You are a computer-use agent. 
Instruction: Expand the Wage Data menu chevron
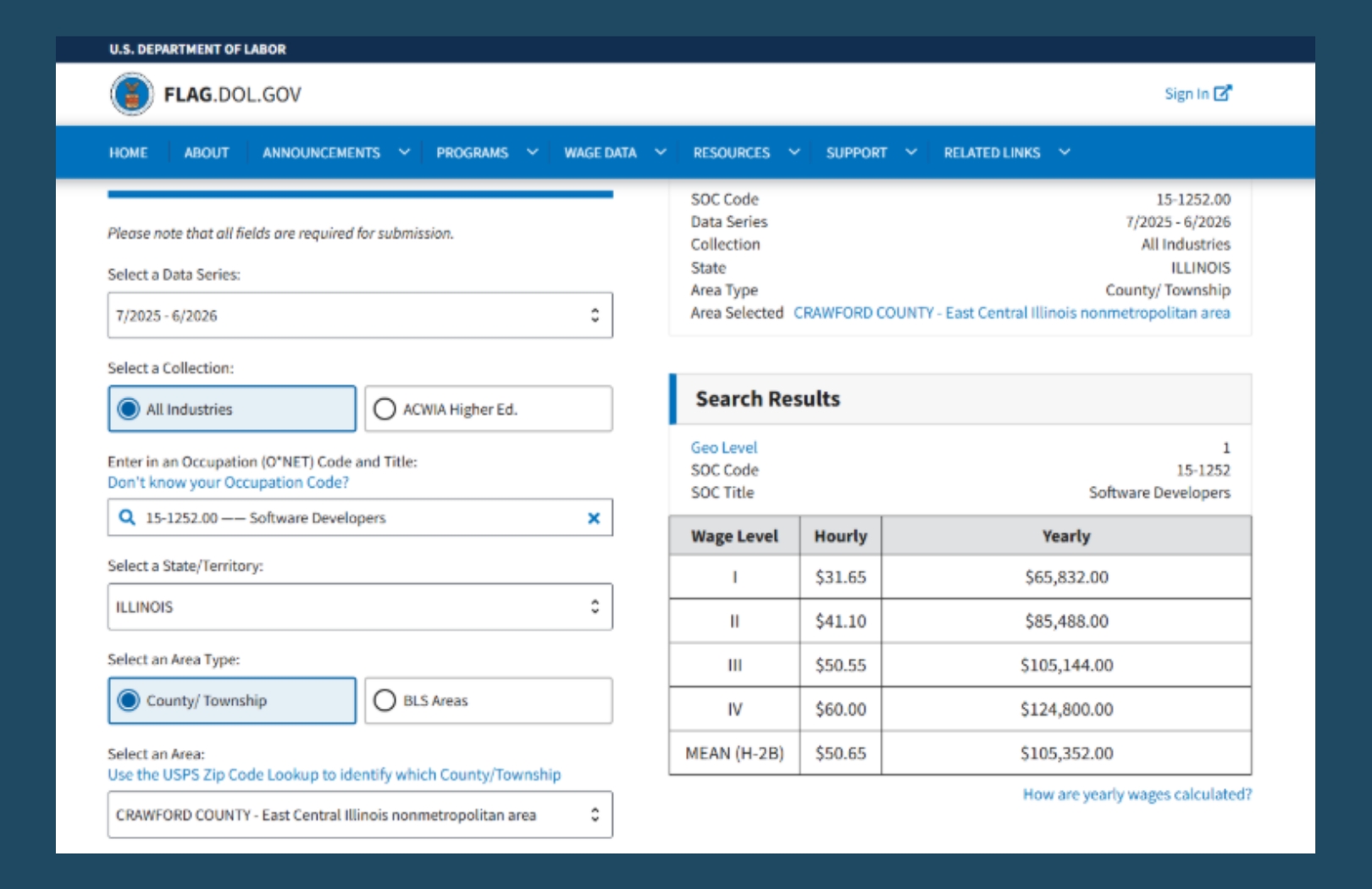[x=661, y=152]
